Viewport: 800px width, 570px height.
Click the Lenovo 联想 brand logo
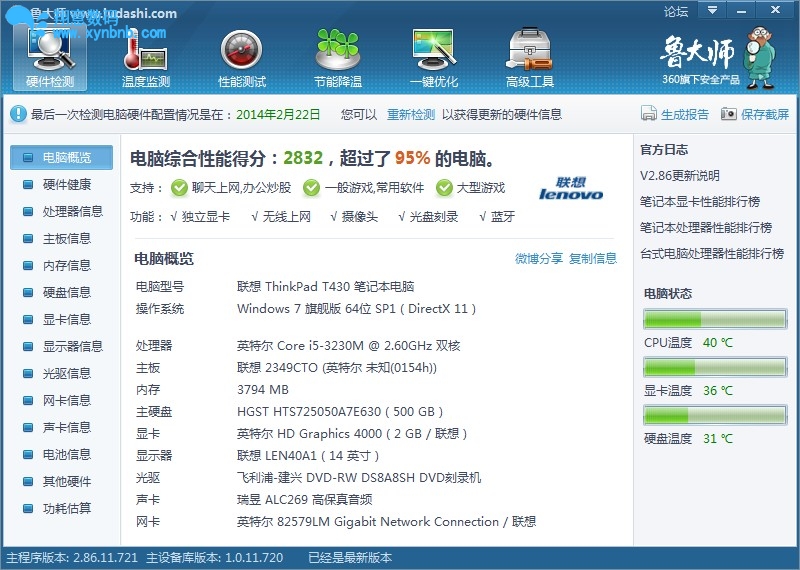pyautogui.click(x=571, y=188)
